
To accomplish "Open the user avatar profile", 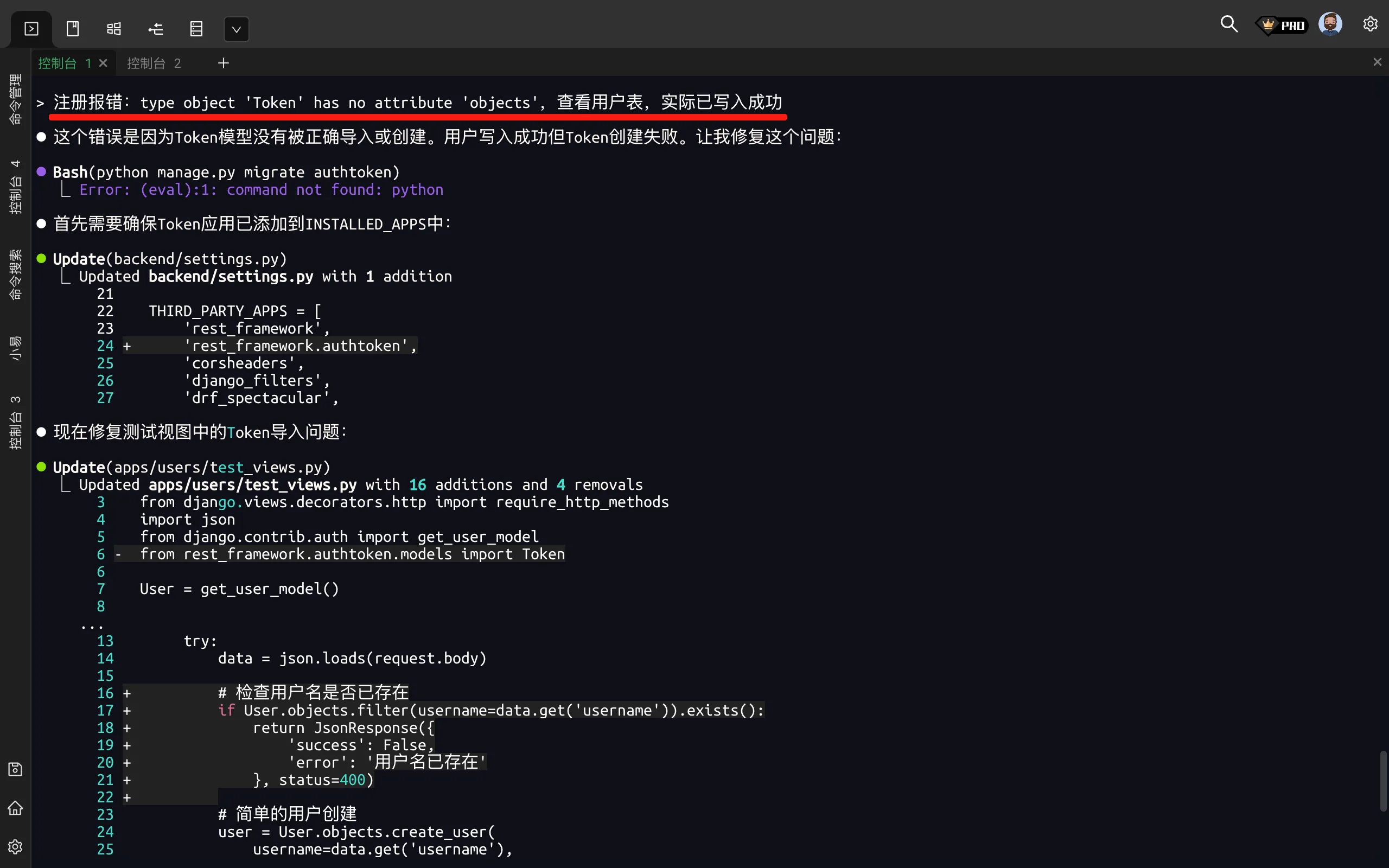I will 1330,24.
